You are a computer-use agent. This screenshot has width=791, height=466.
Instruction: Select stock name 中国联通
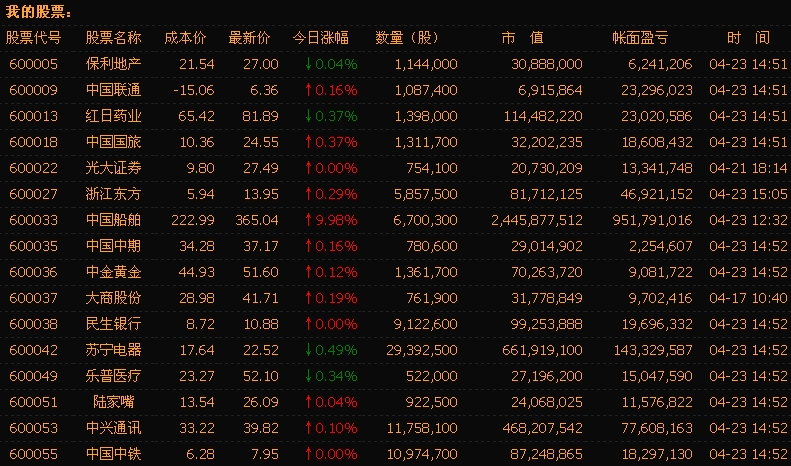(x=114, y=90)
